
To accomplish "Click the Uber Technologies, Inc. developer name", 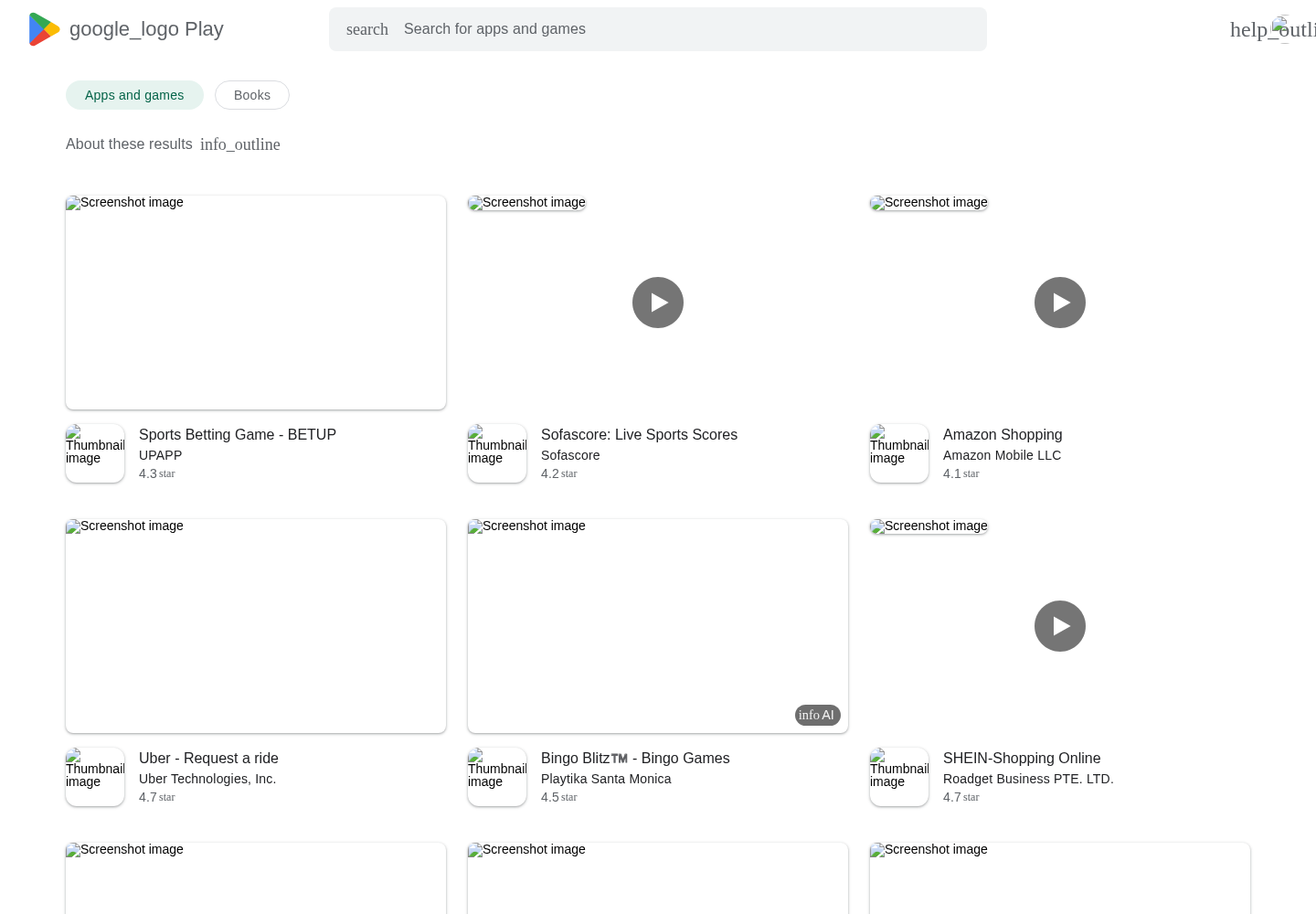I will click(207, 779).
